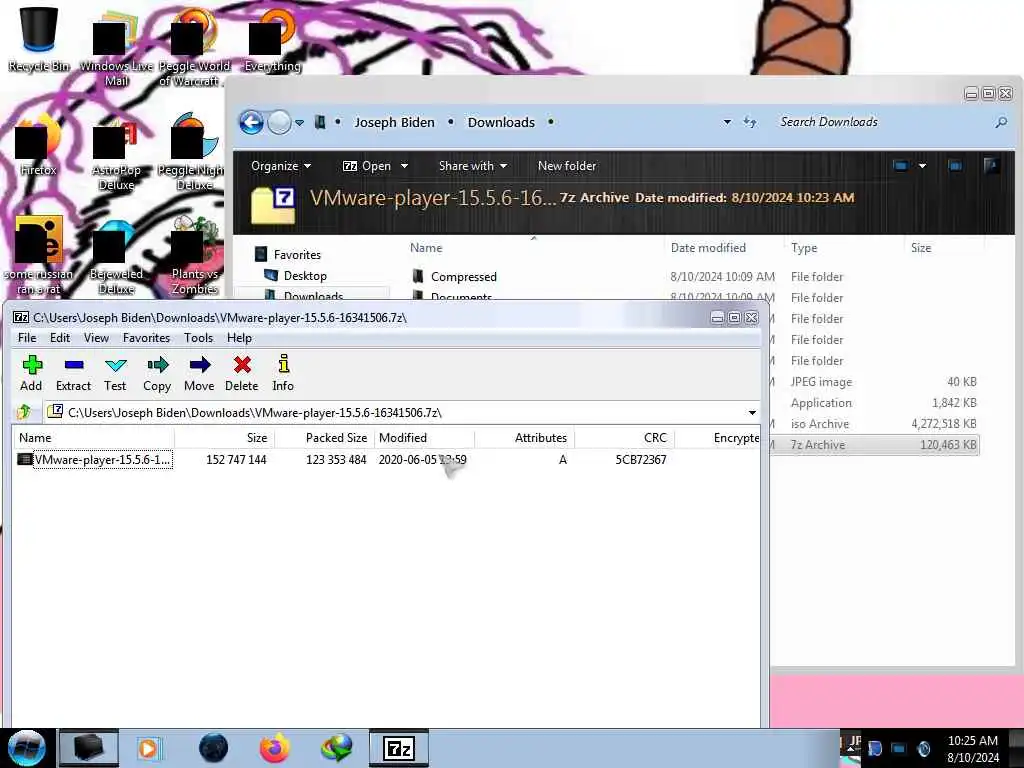
Task: Select the iso Archive row in Explorer
Action: click(x=874, y=424)
